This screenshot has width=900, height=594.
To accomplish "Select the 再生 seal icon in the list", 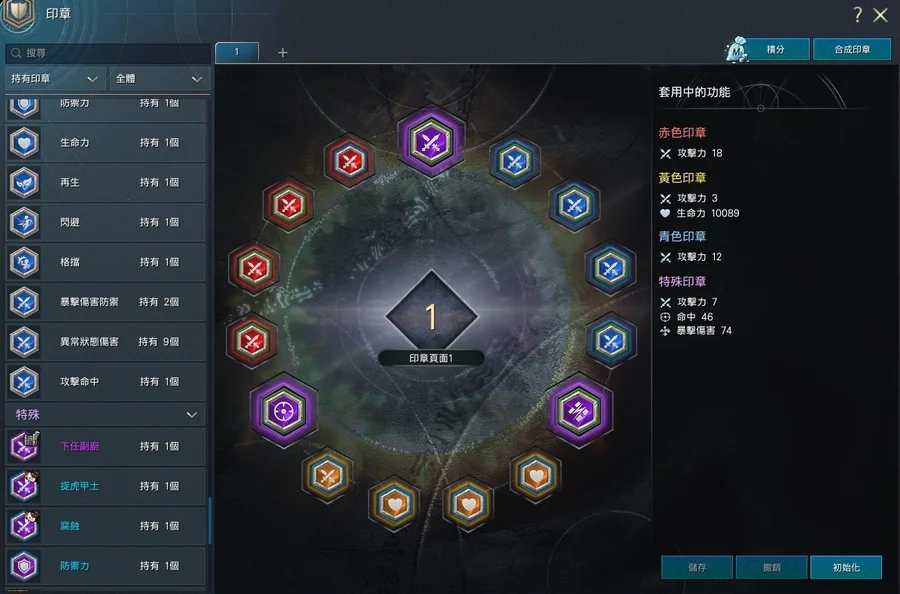I will [x=24, y=183].
